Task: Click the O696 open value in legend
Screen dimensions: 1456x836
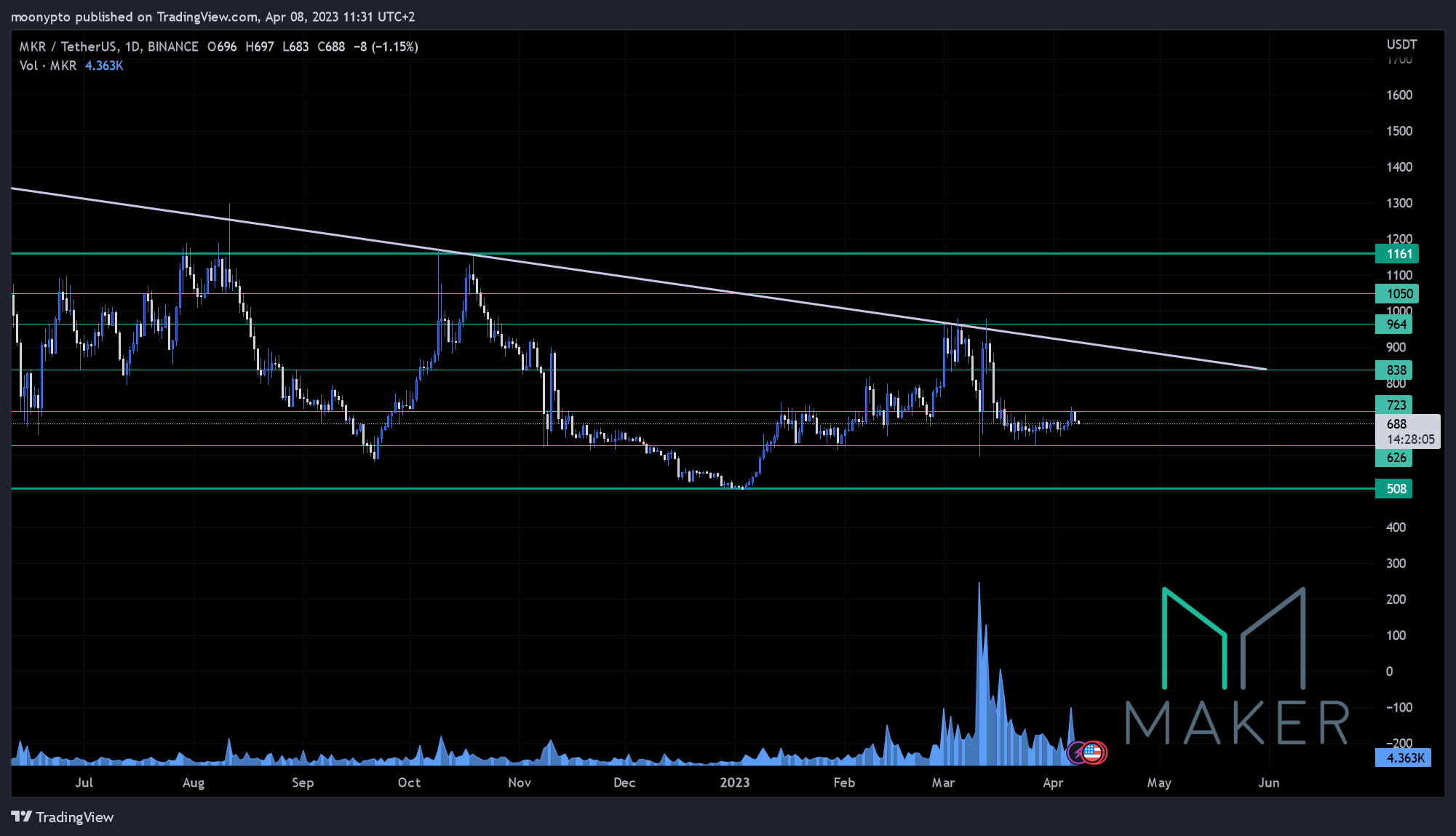Action: [222, 47]
